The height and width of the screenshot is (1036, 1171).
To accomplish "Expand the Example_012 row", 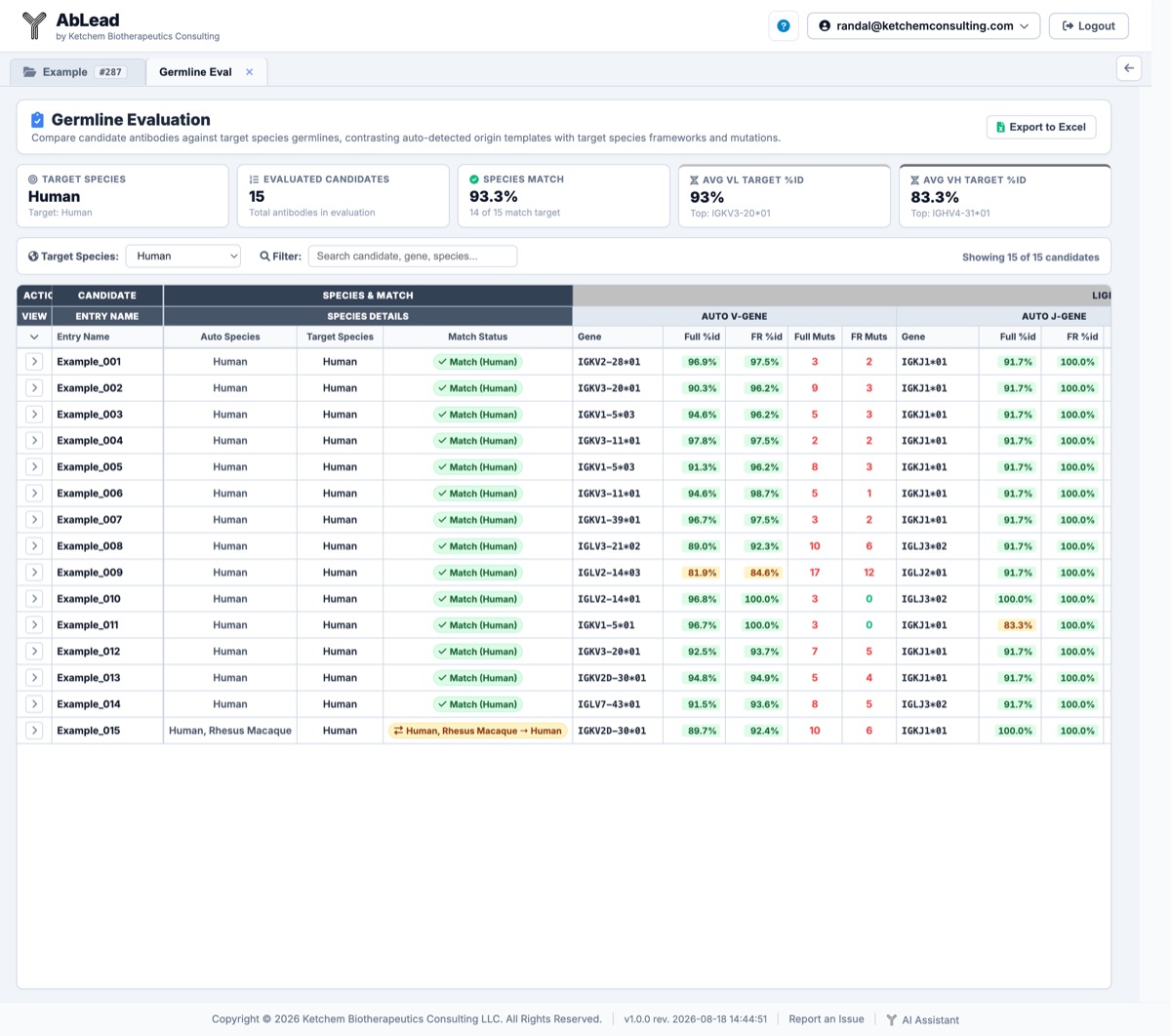I will pos(34,652).
